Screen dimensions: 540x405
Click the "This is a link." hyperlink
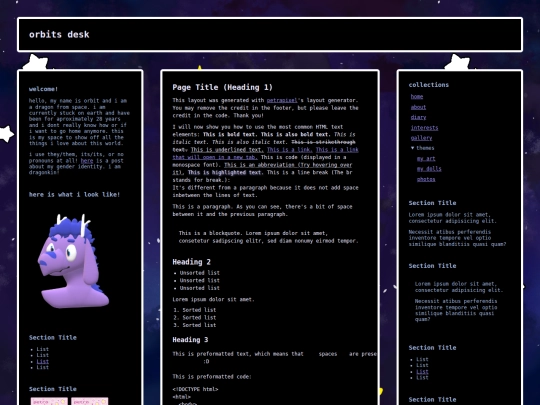(290, 149)
